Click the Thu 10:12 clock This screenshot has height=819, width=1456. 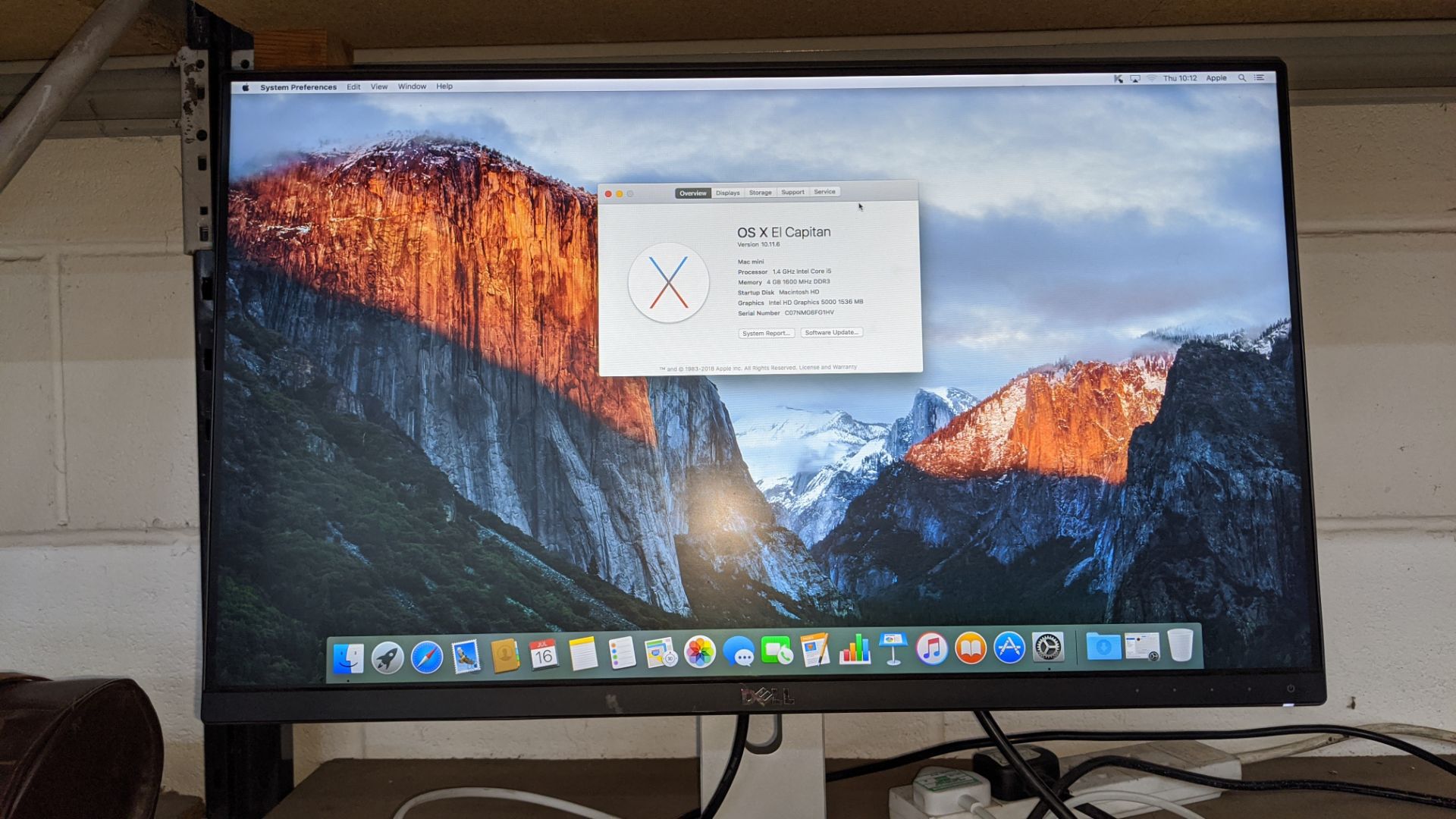click(x=1180, y=78)
